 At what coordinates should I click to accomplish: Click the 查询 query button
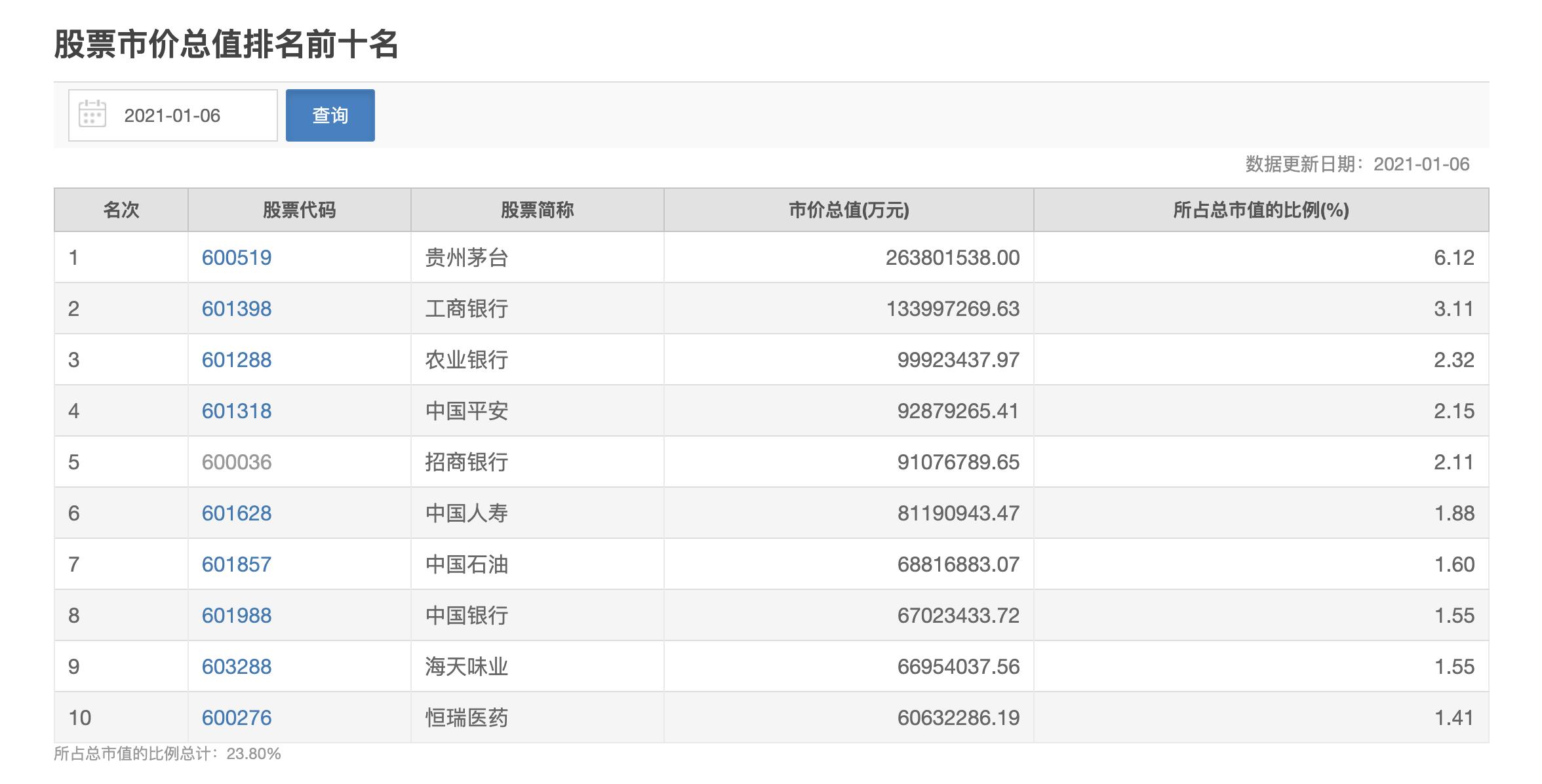pyautogui.click(x=330, y=114)
